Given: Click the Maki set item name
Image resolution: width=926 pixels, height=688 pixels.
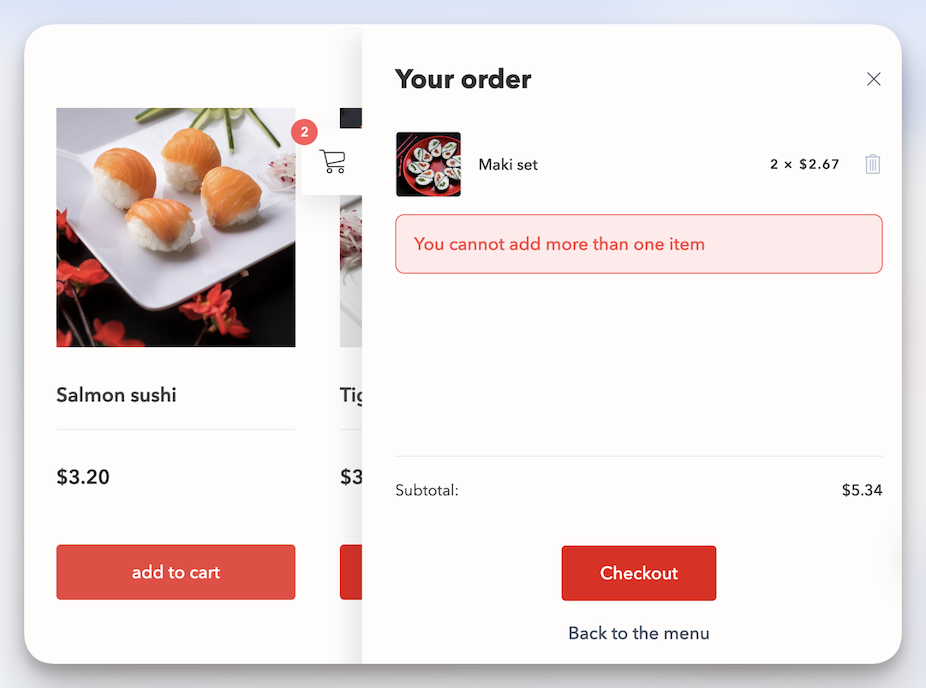Looking at the screenshot, I should click(x=507, y=164).
